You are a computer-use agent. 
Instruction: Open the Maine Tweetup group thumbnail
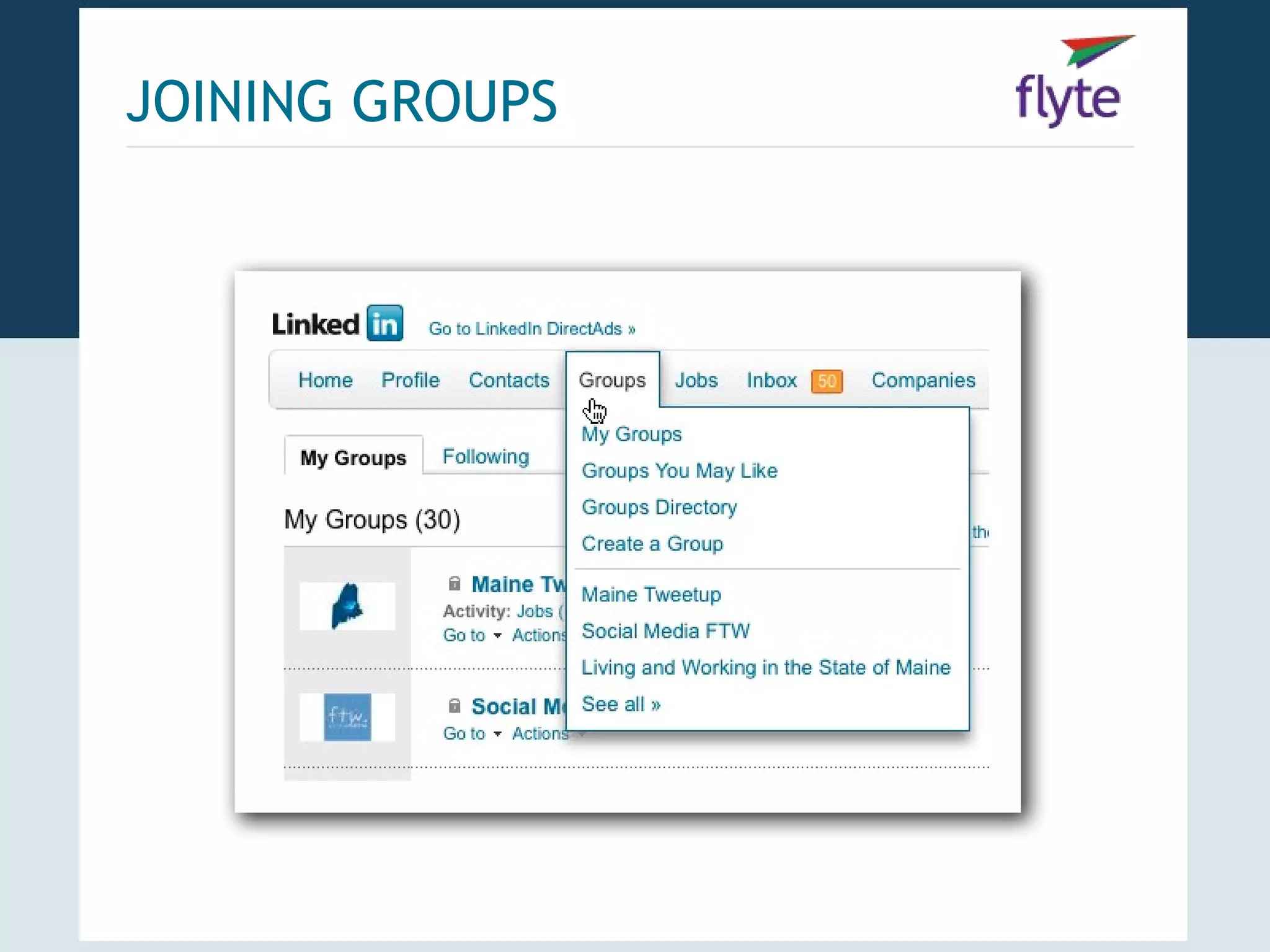pyautogui.click(x=347, y=606)
